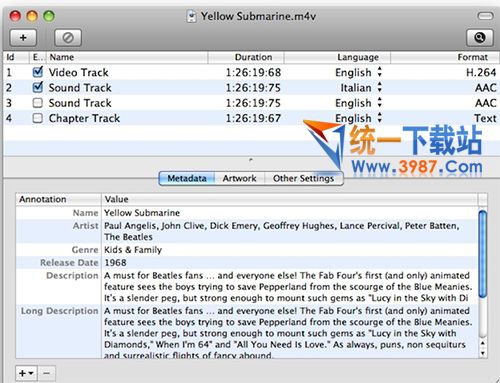Open the Chapter Track language popup
Screen dimensions: 500x383
click(x=380, y=118)
